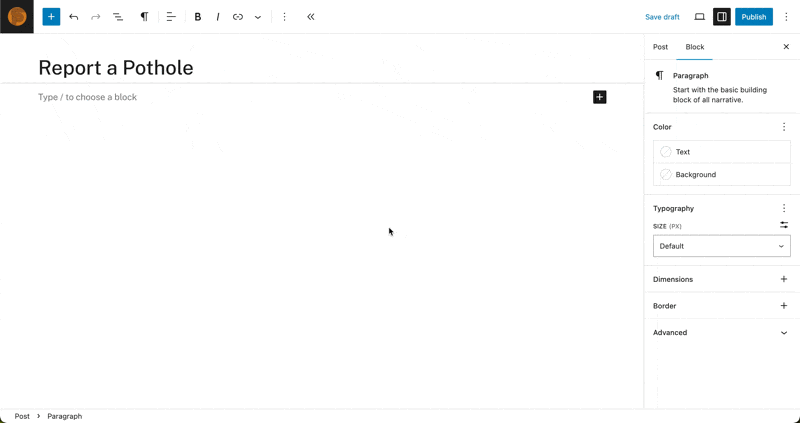Image resolution: width=800 pixels, height=423 pixels.
Task: Click the site logo to view posts
Action: point(17,17)
